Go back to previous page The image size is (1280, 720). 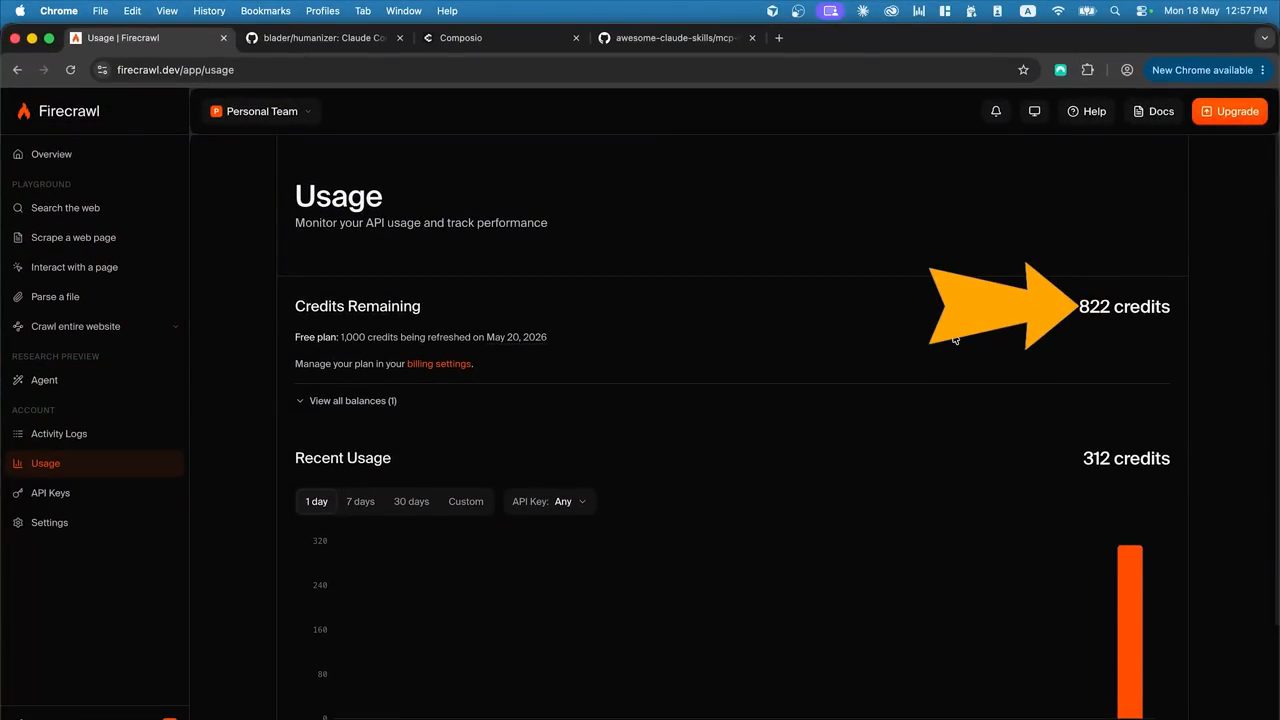point(17,70)
